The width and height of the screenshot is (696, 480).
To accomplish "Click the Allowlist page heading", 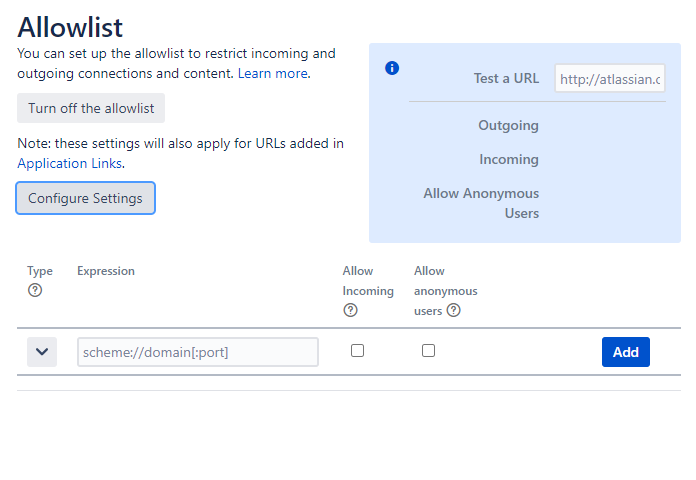I will click(x=70, y=27).
